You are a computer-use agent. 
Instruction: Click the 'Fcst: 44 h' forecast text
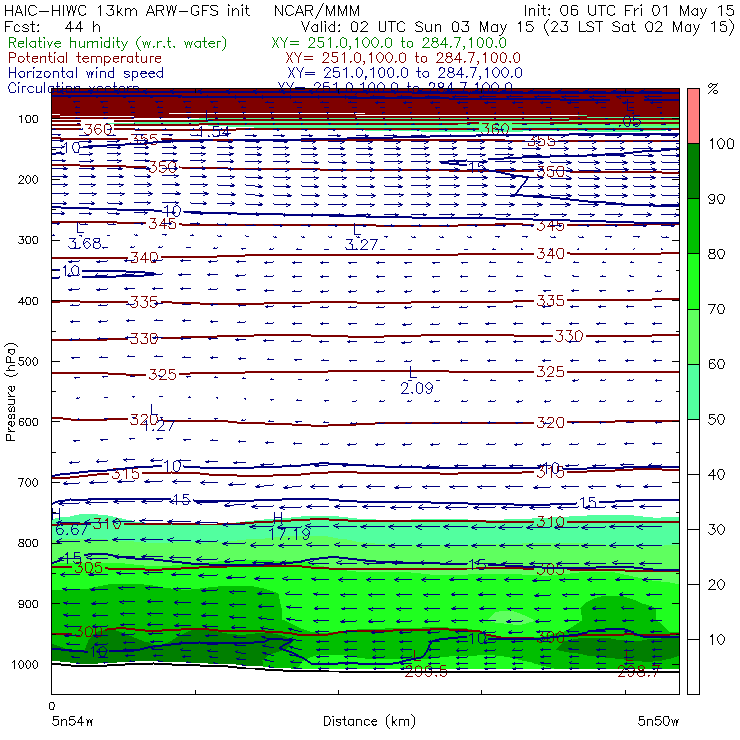click(52, 26)
